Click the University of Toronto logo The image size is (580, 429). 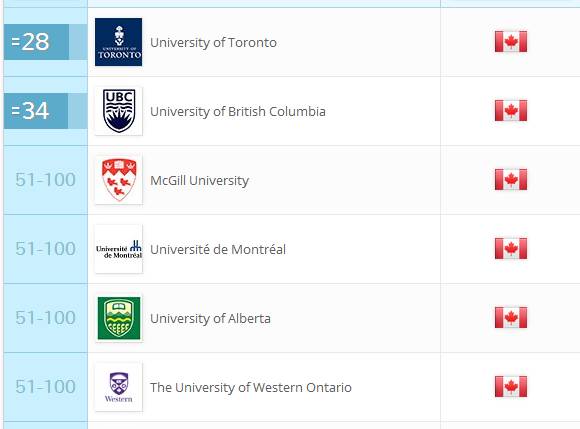coord(118,42)
